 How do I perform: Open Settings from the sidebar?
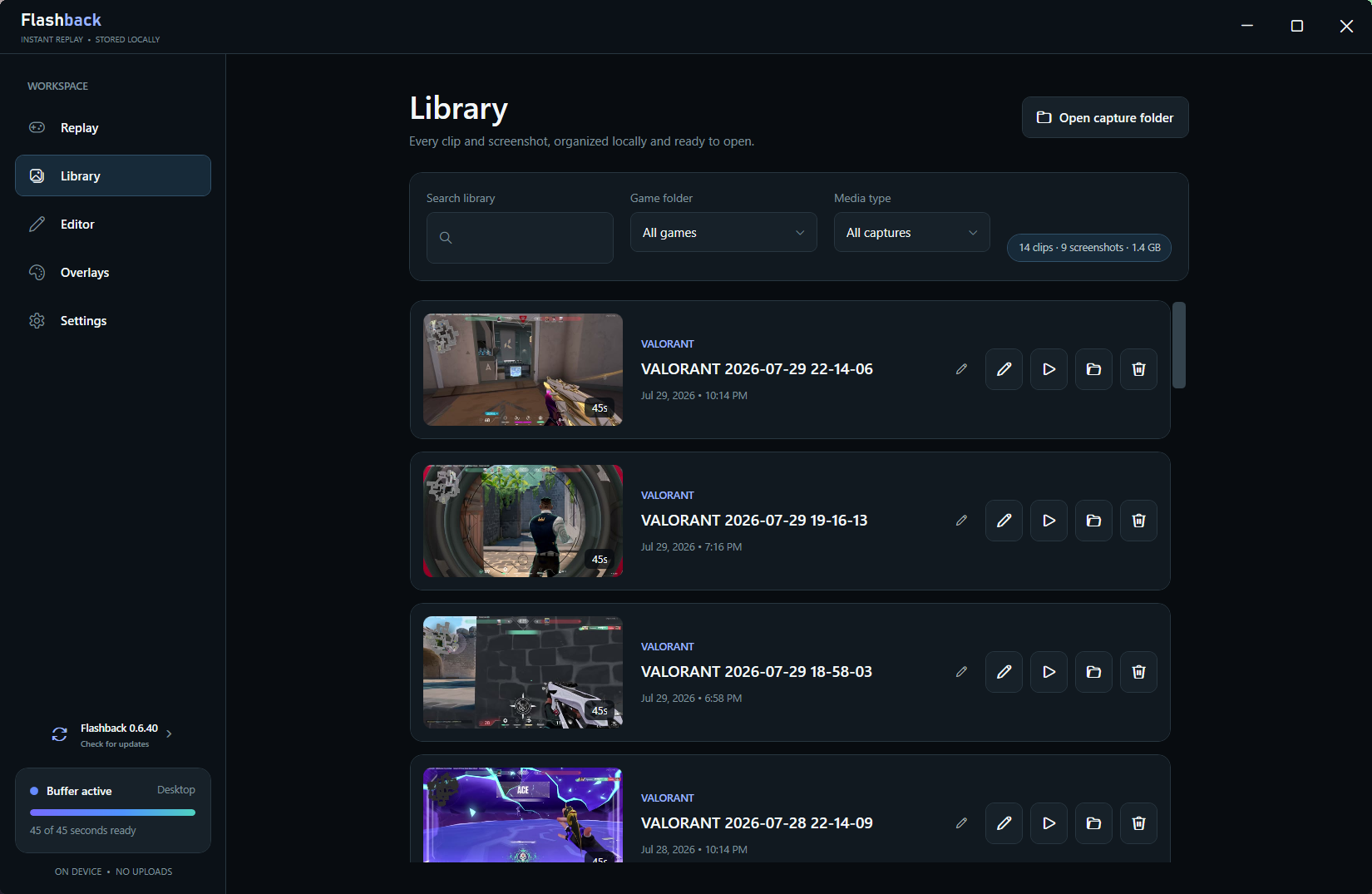pos(113,321)
